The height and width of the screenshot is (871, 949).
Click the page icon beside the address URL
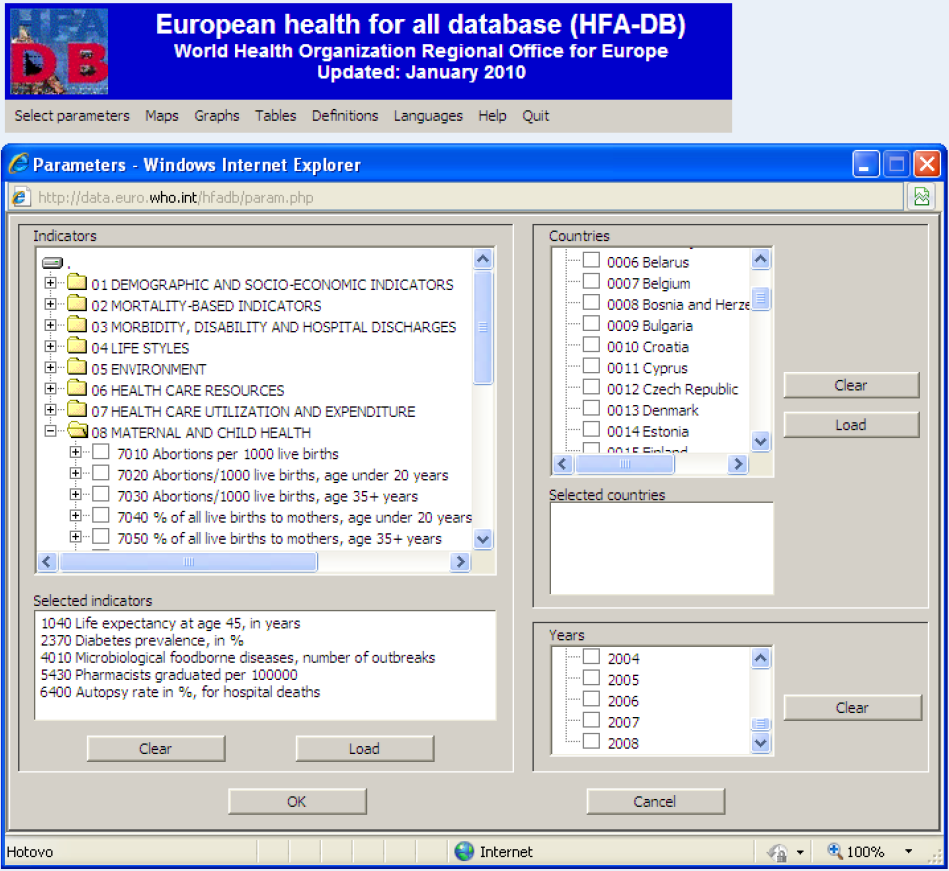coord(21,197)
